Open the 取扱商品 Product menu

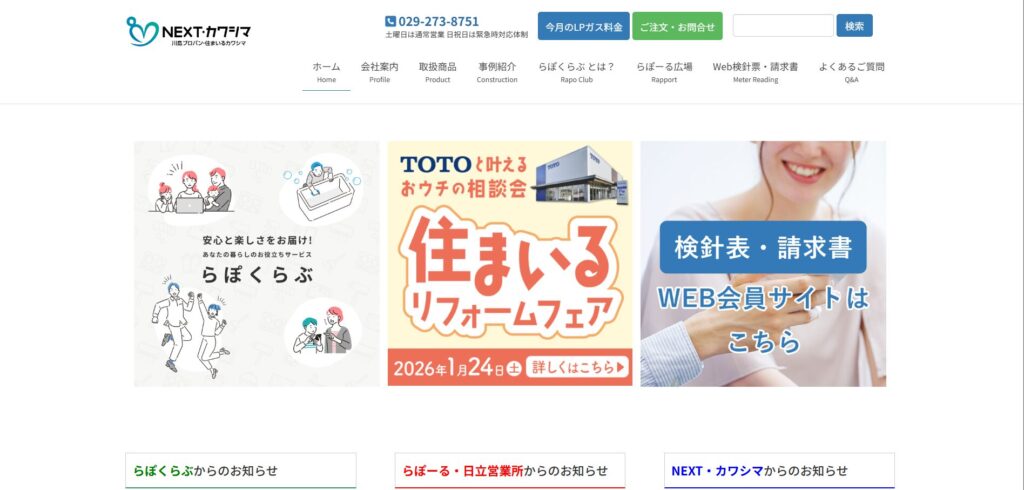pos(438,72)
